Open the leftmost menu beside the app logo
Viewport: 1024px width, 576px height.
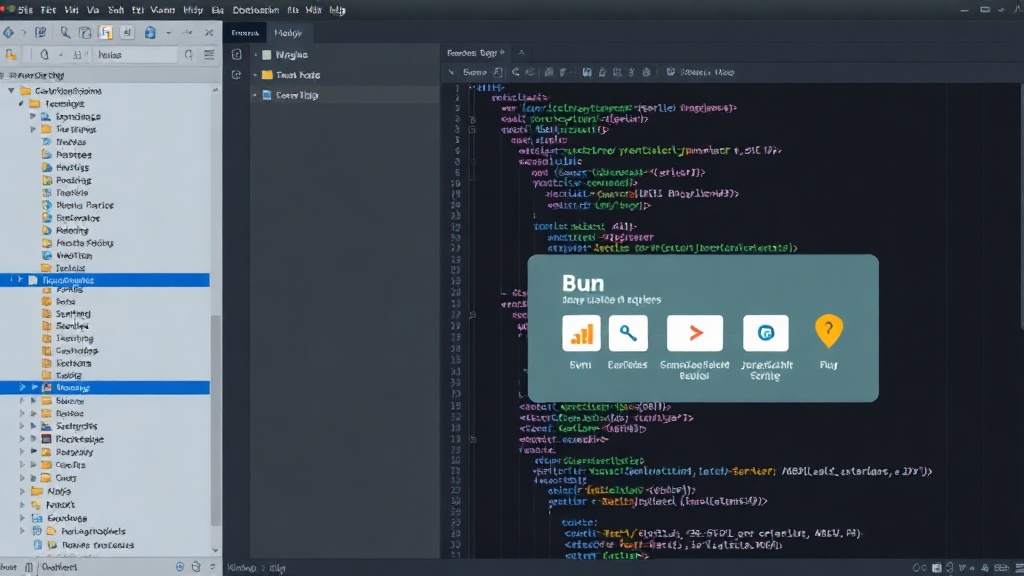[x=25, y=10]
